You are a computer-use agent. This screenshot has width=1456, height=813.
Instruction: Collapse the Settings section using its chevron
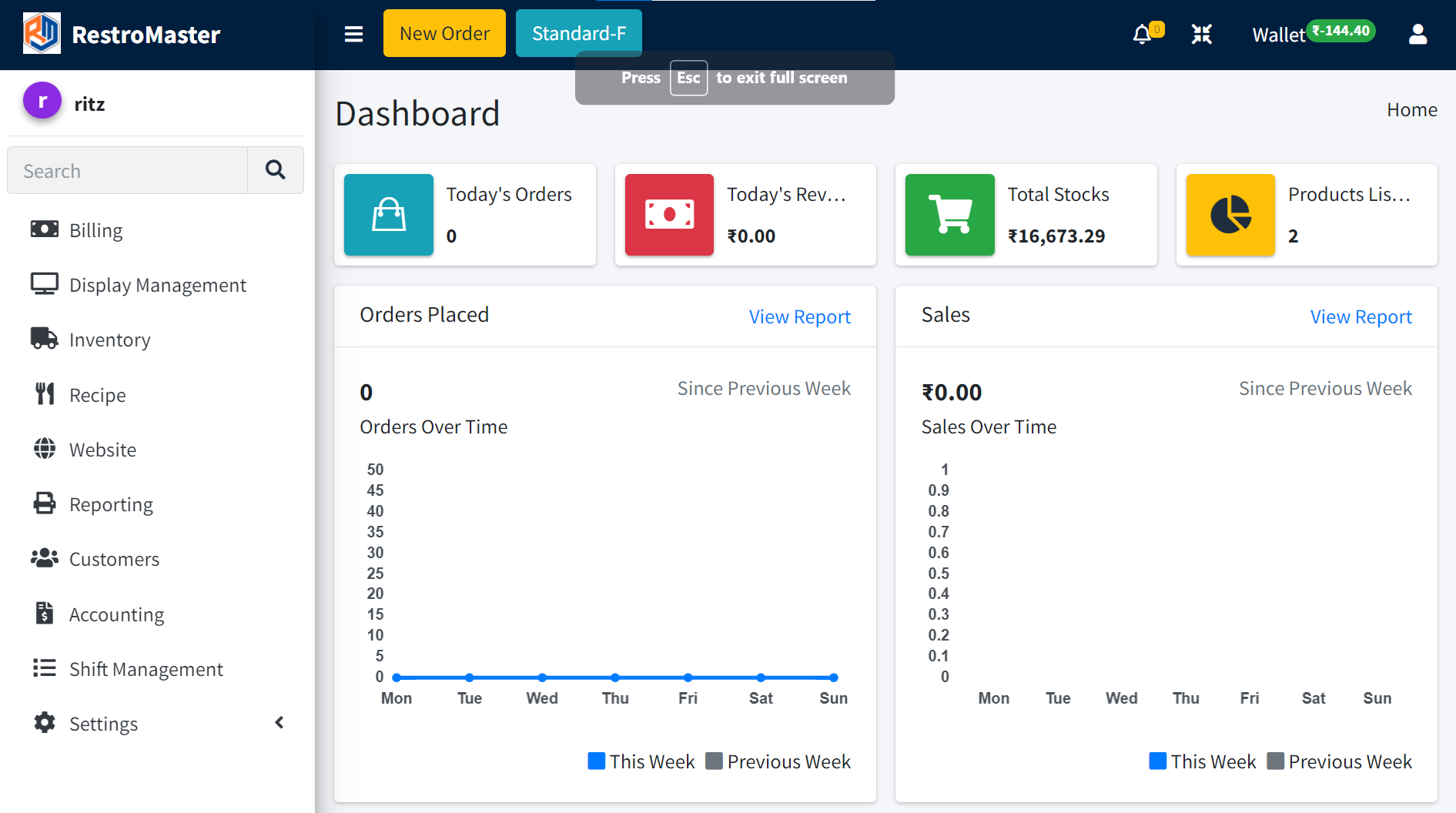(279, 723)
